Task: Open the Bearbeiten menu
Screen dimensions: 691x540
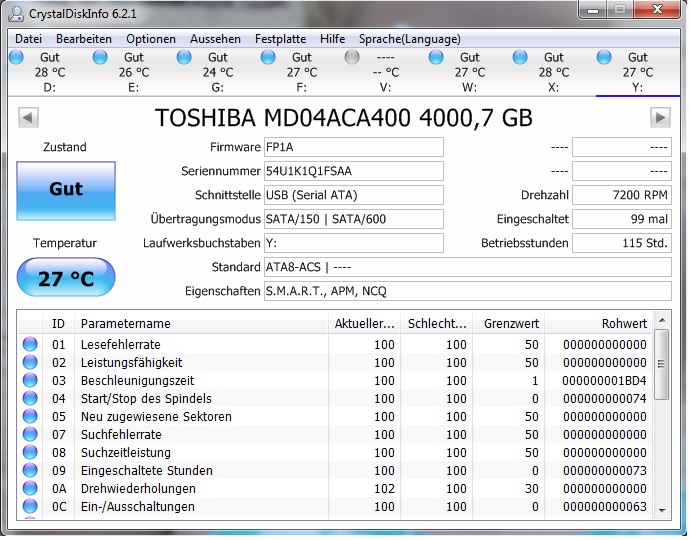Action: coord(84,39)
